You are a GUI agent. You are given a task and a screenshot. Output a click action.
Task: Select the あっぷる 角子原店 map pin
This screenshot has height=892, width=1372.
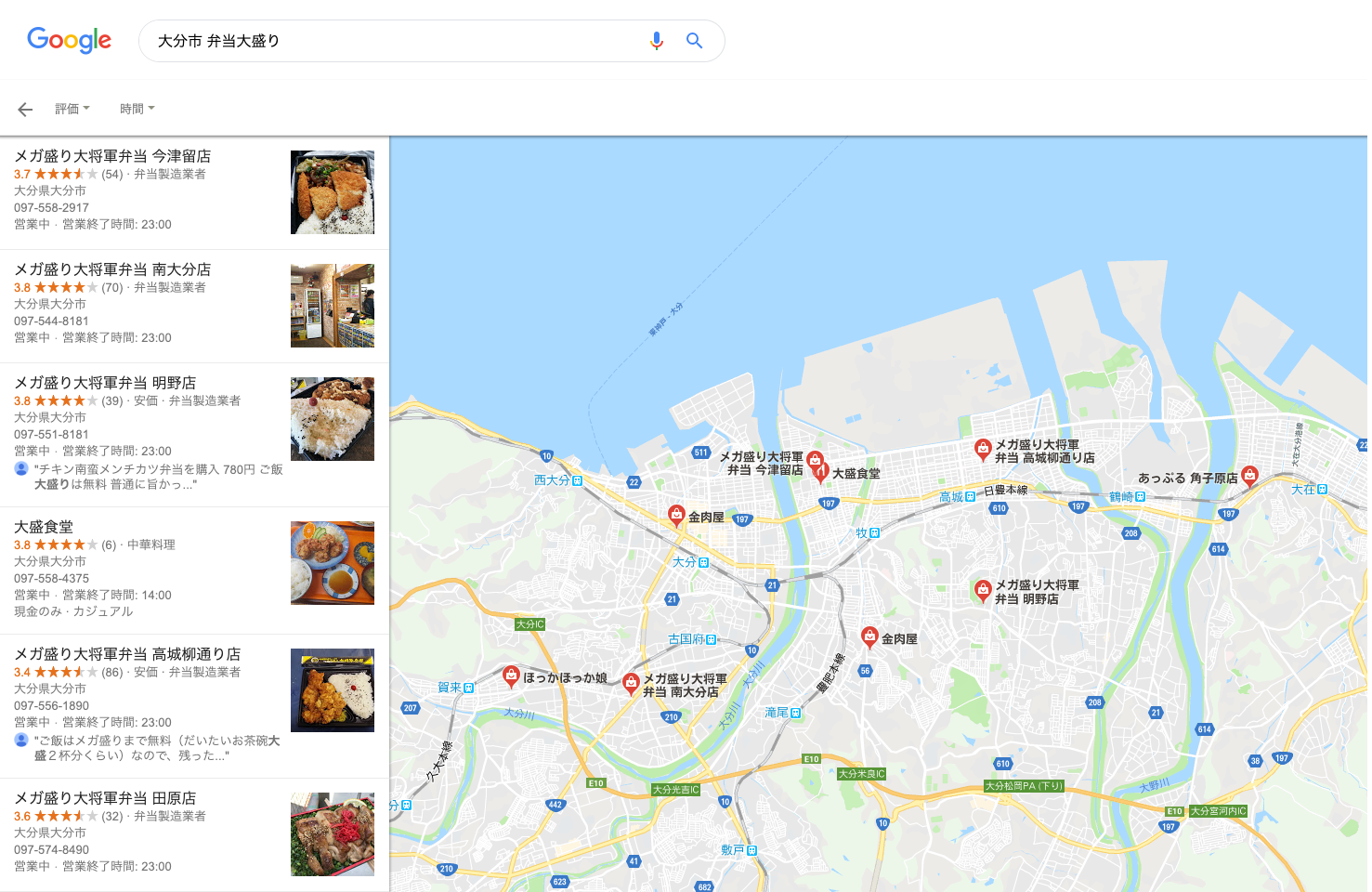coord(1249,477)
